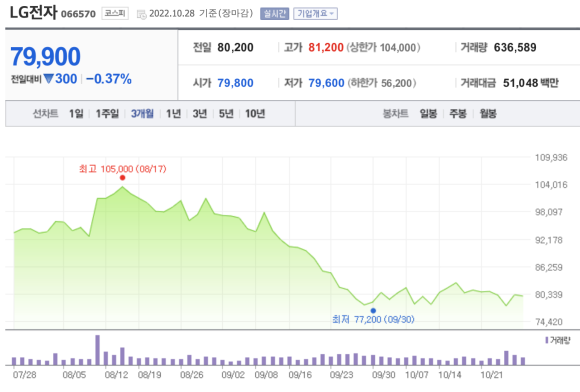The height and width of the screenshot is (392, 580).
Task: Click the 고가 value 81,200
Action: (326, 47)
